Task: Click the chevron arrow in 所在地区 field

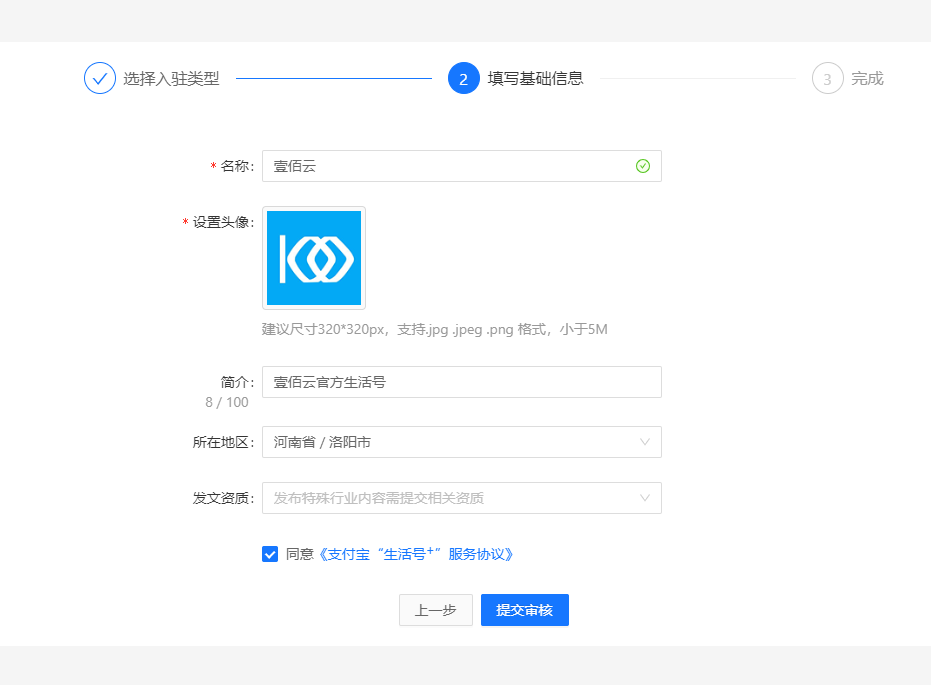Action: pyautogui.click(x=645, y=442)
